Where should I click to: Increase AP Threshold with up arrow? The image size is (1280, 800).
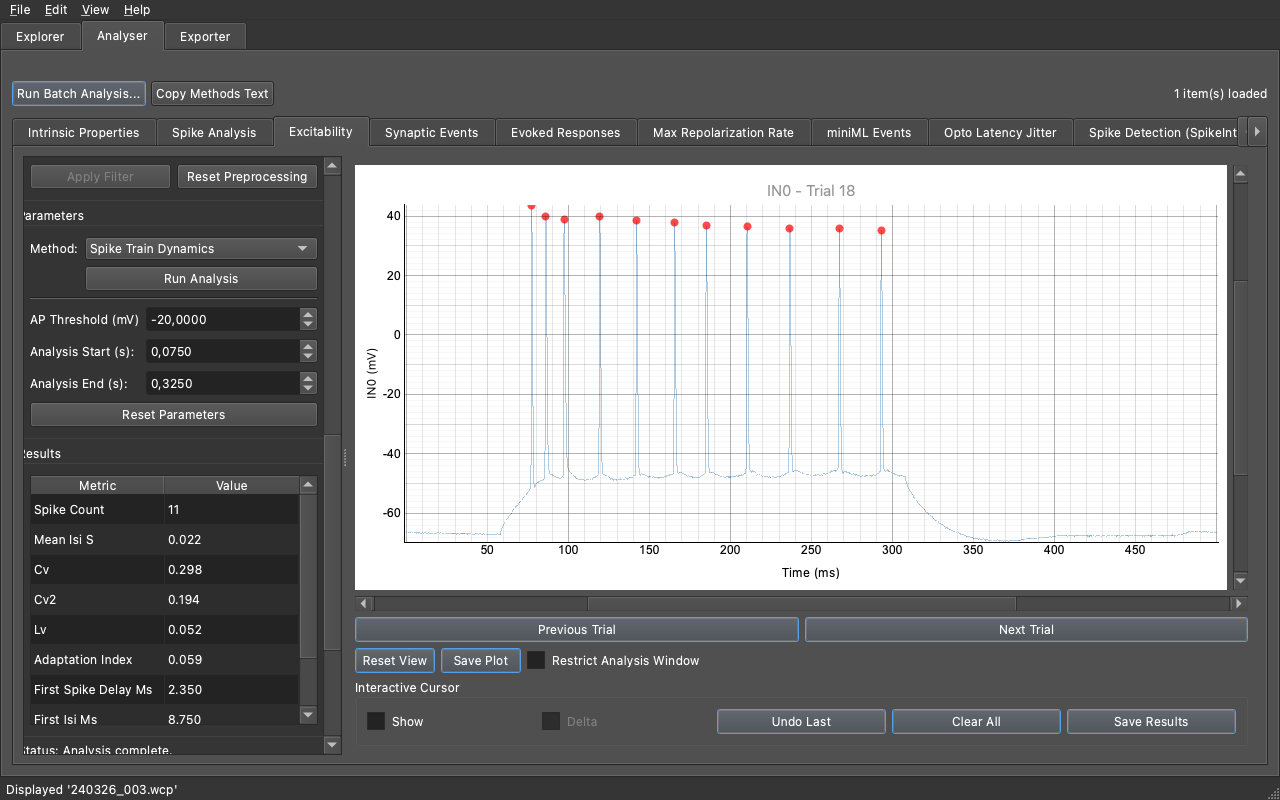point(308,314)
